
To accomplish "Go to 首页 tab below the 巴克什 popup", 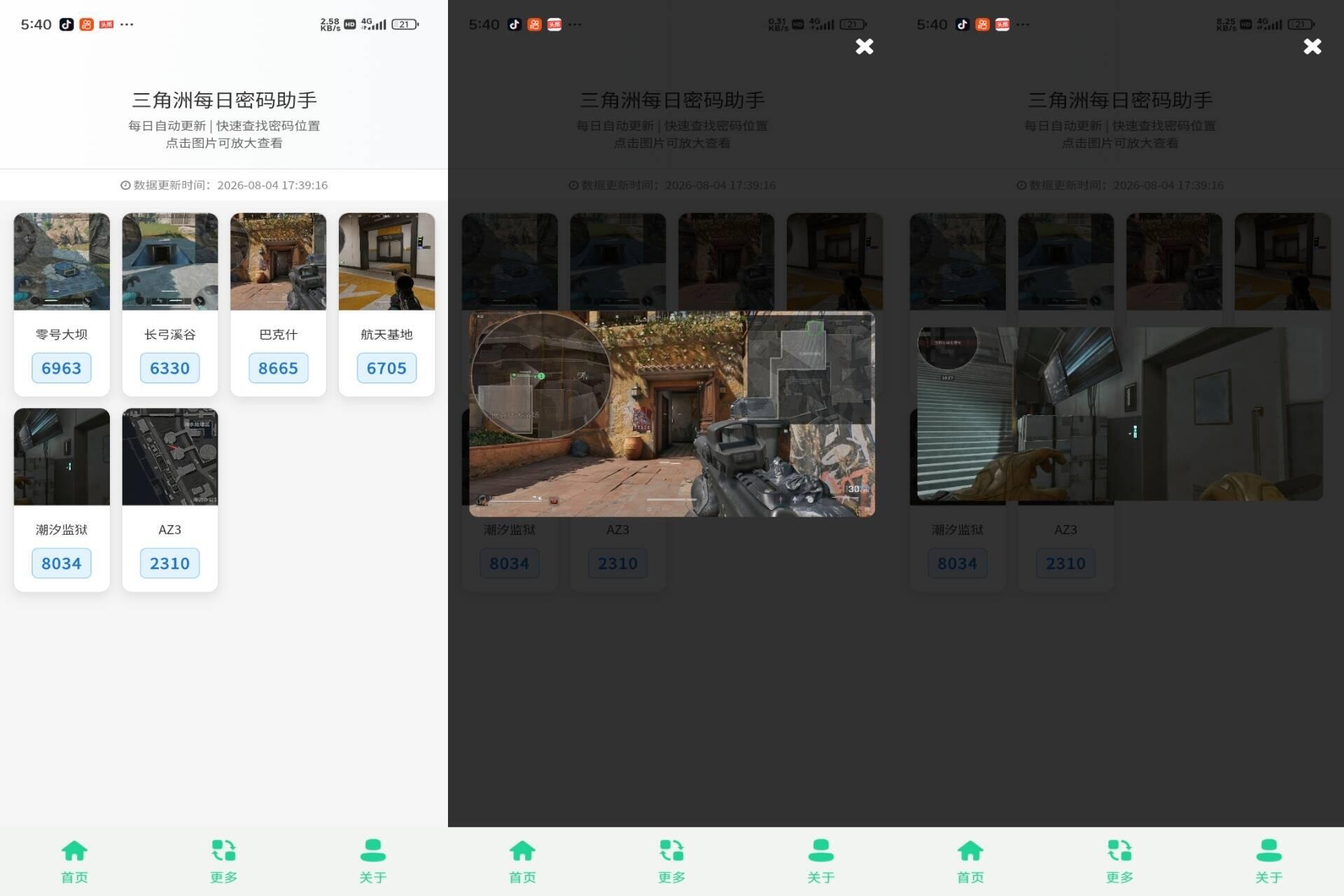I will [523, 862].
